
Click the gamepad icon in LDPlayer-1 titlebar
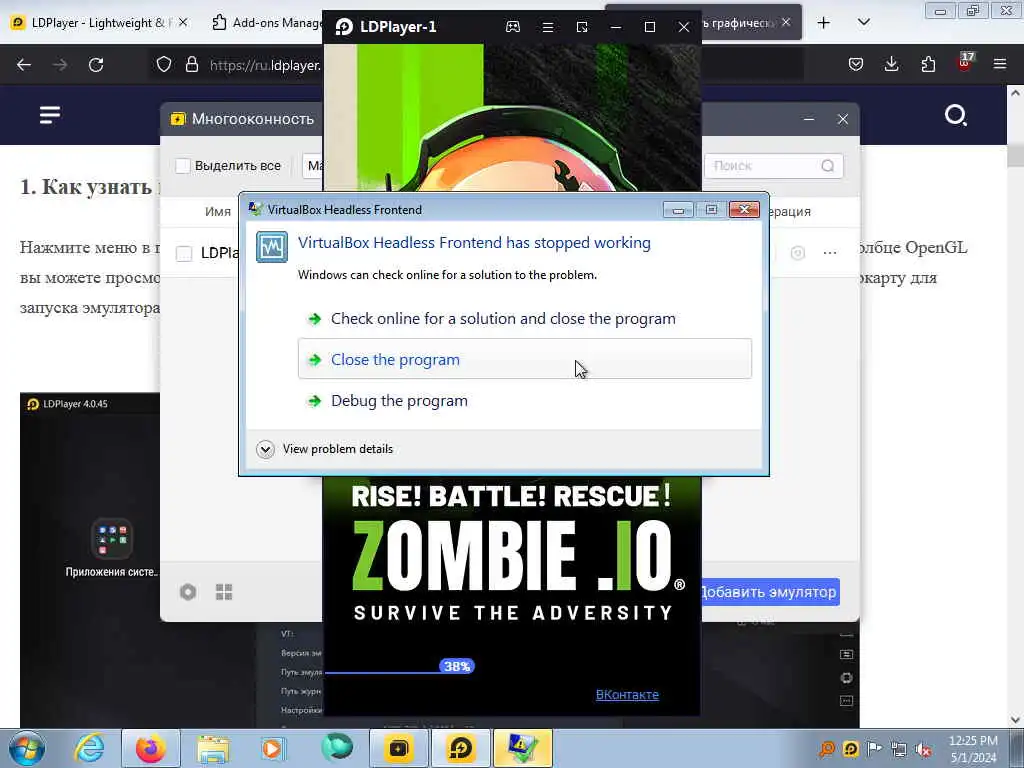[x=513, y=27]
